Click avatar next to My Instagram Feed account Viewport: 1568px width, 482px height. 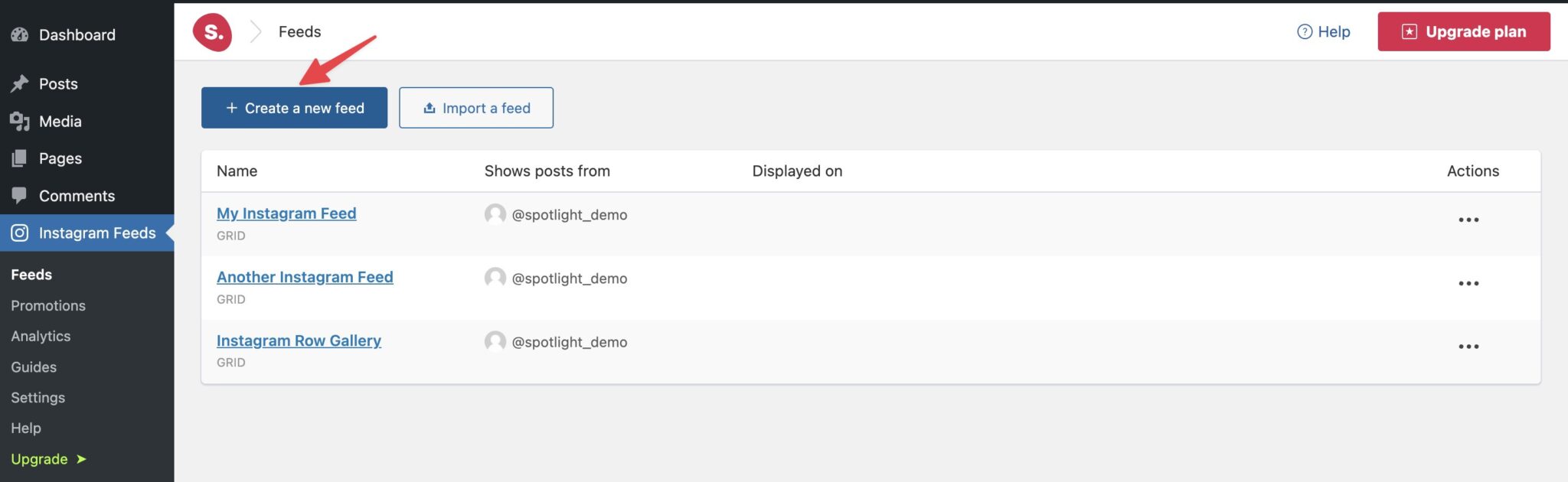pos(495,214)
